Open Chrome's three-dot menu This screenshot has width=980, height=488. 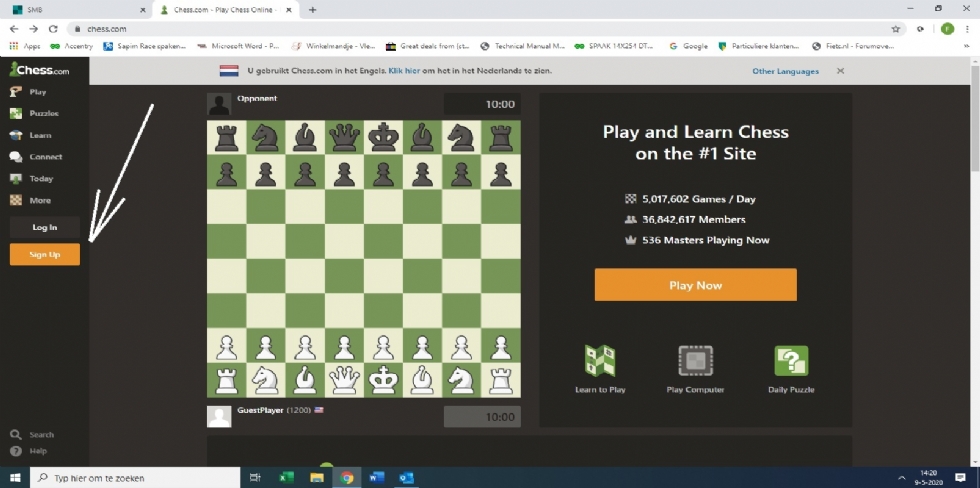pos(968,29)
